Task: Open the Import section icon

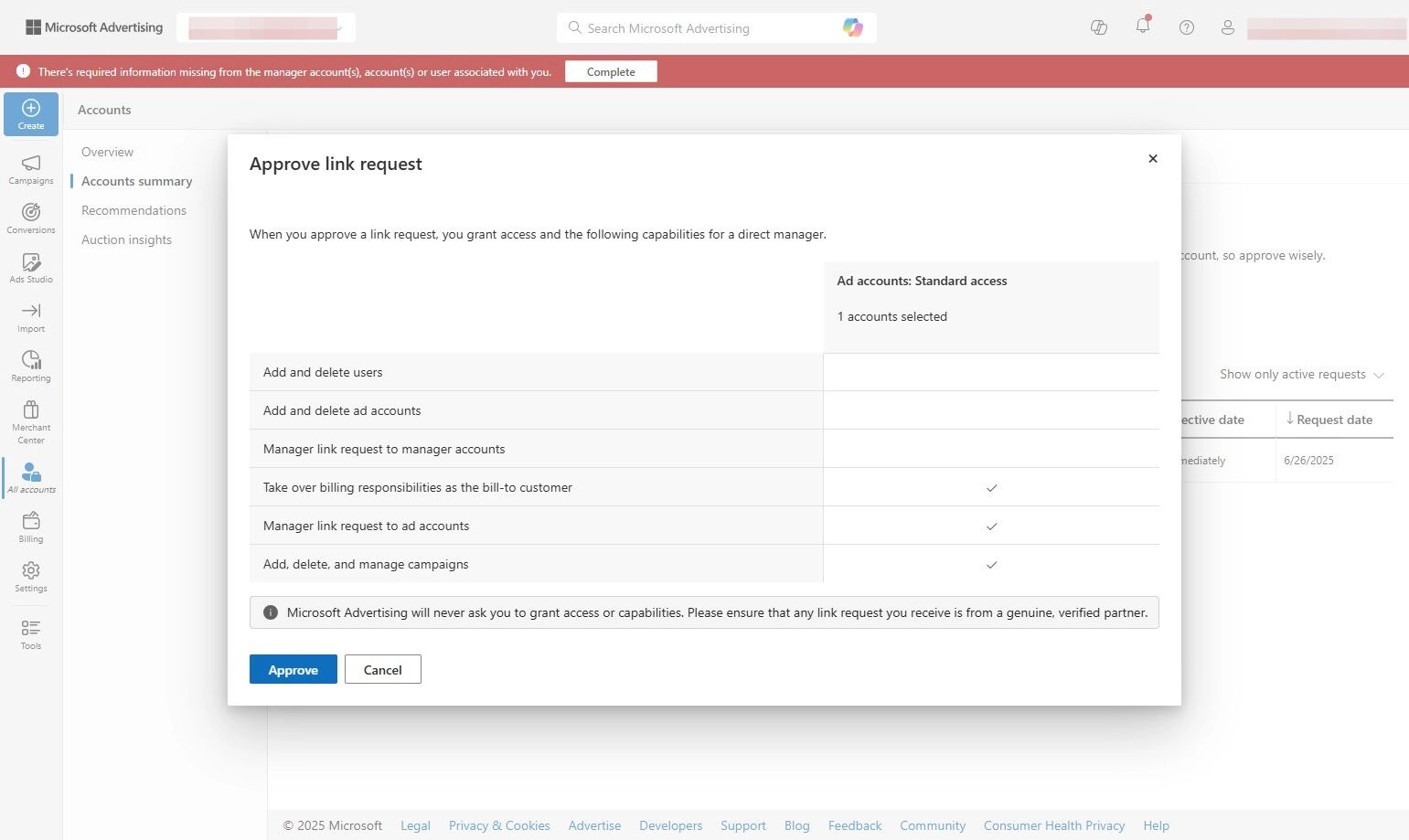Action: point(30,317)
